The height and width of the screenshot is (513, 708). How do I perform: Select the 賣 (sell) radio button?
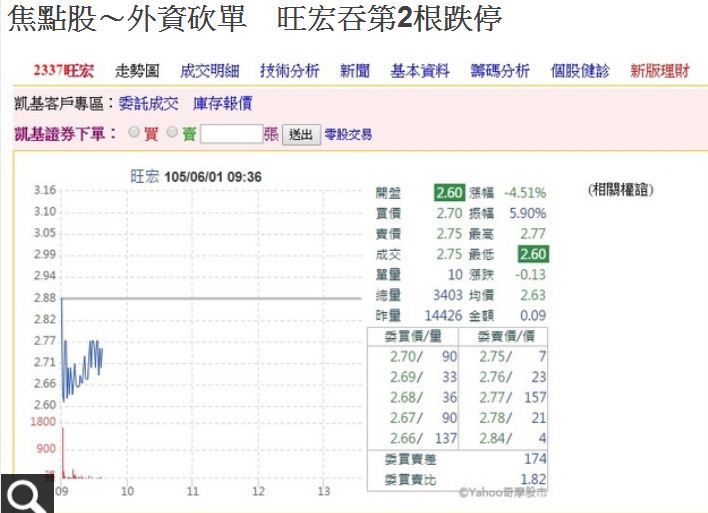172,132
